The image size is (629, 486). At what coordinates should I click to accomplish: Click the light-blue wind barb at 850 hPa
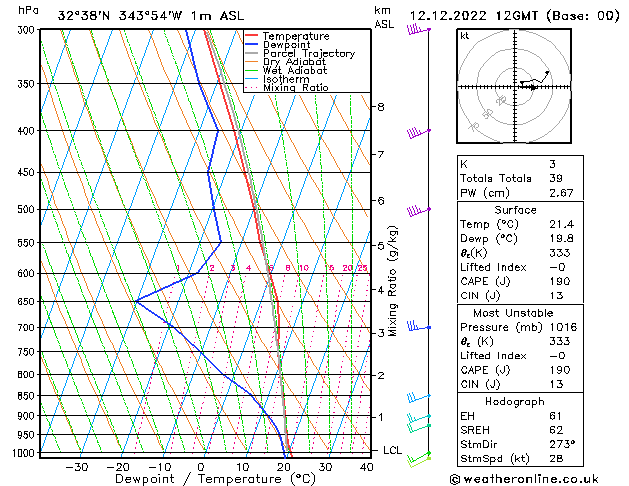tap(418, 398)
